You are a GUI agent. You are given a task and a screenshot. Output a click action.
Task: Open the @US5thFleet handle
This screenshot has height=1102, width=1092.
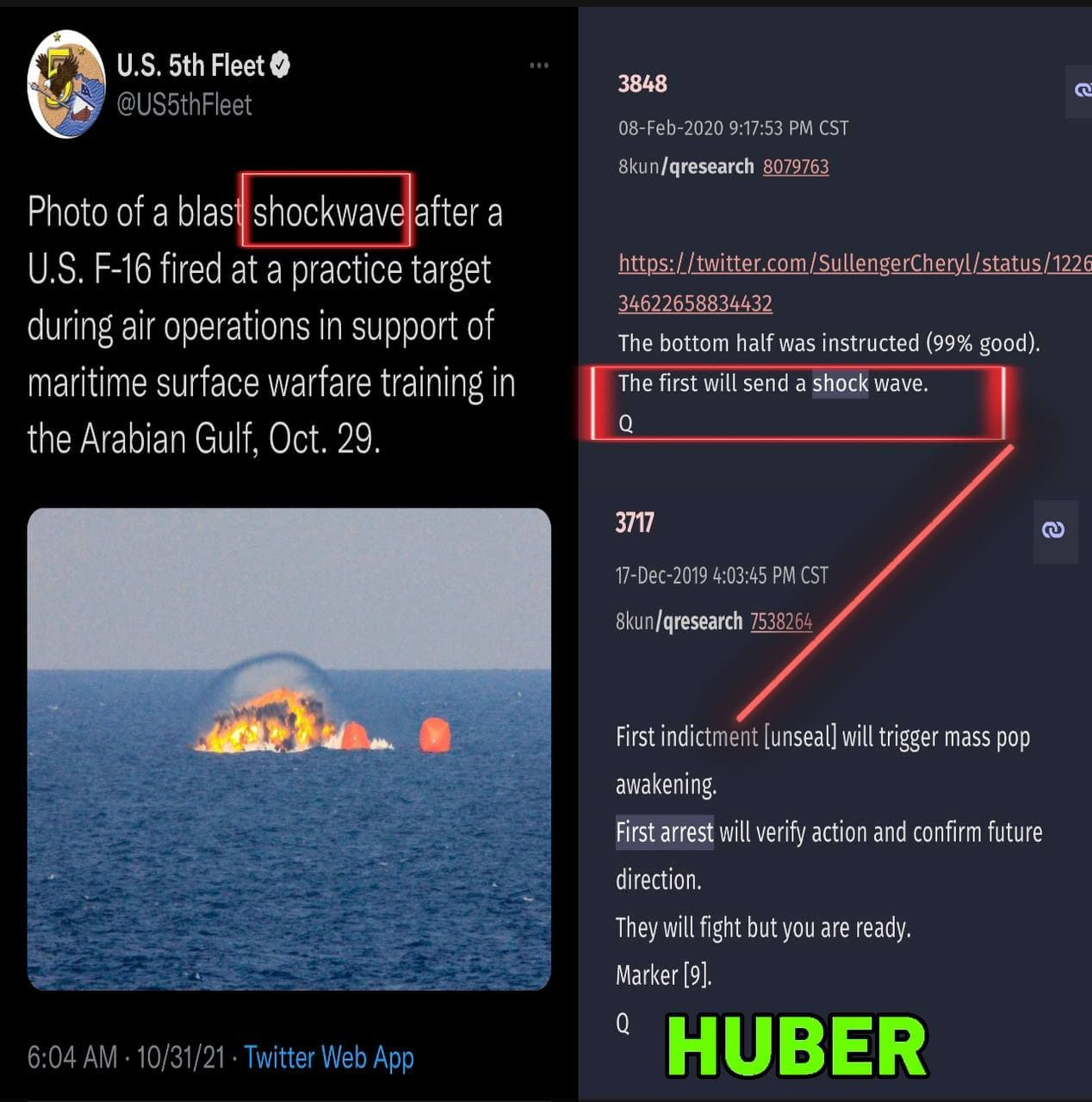click(x=184, y=105)
